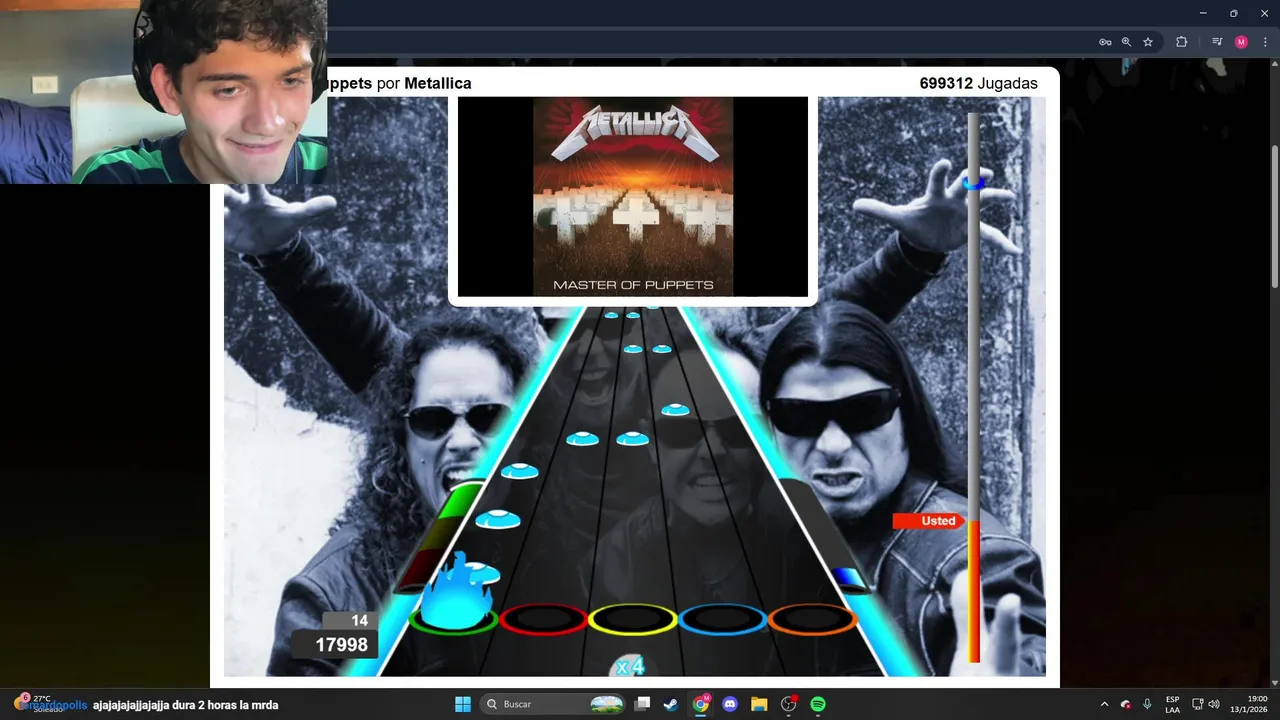Open Chrome's three-dot menu

click(x=1265, y=42)
